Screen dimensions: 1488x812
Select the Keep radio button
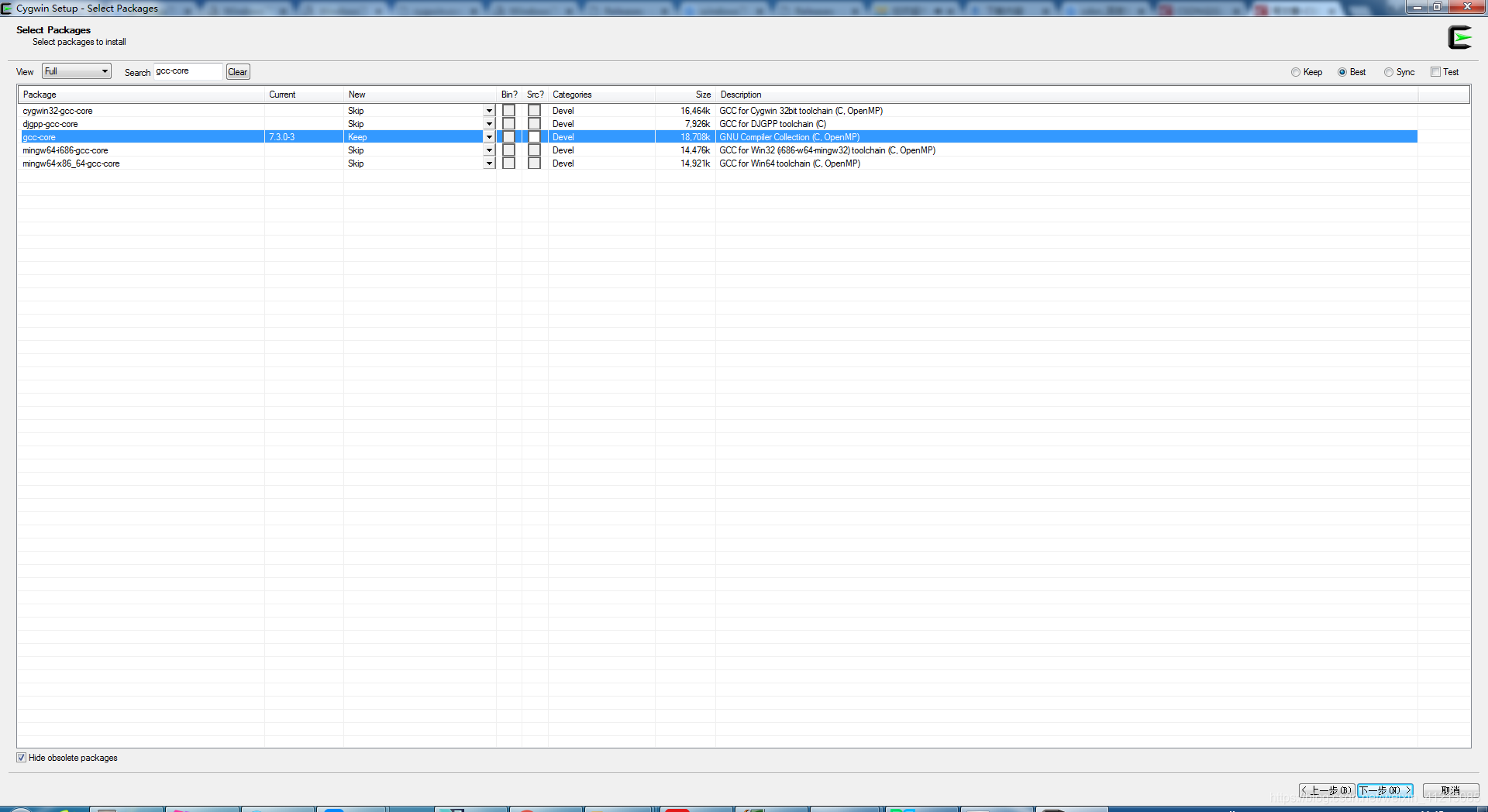[1307, 72]
